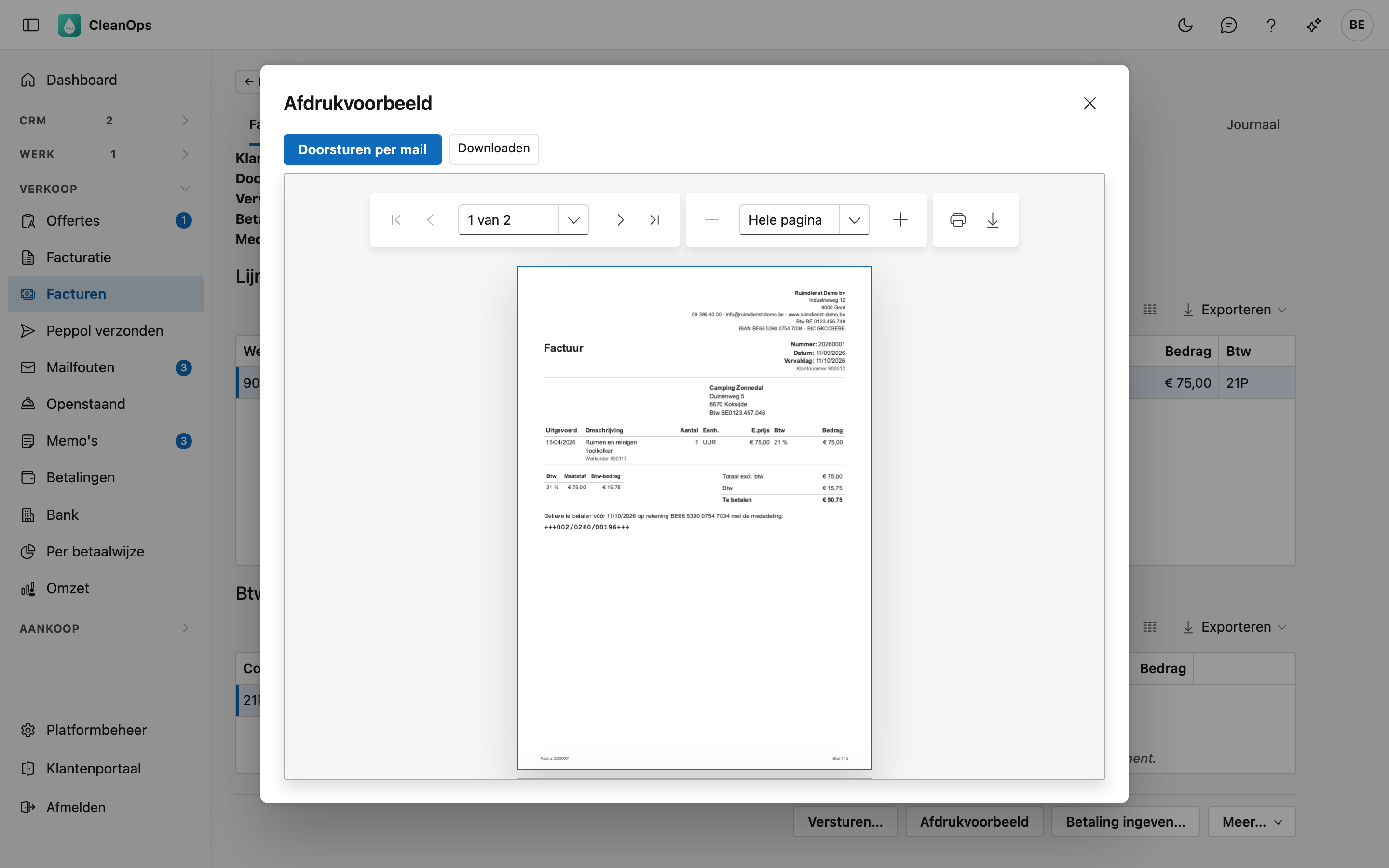This screenshot has width=1389, height=868.
Task: Zoom in the print preview
Action: [x=900, y=220]
